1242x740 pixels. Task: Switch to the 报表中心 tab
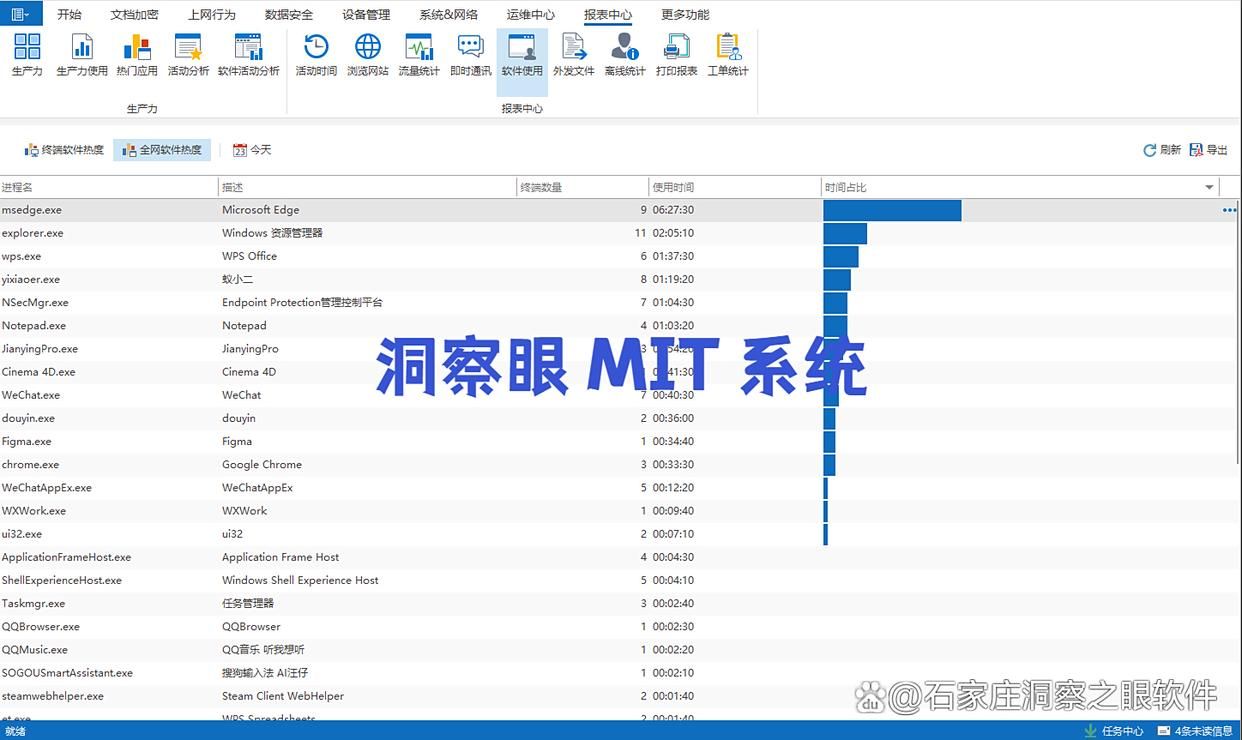608,15
